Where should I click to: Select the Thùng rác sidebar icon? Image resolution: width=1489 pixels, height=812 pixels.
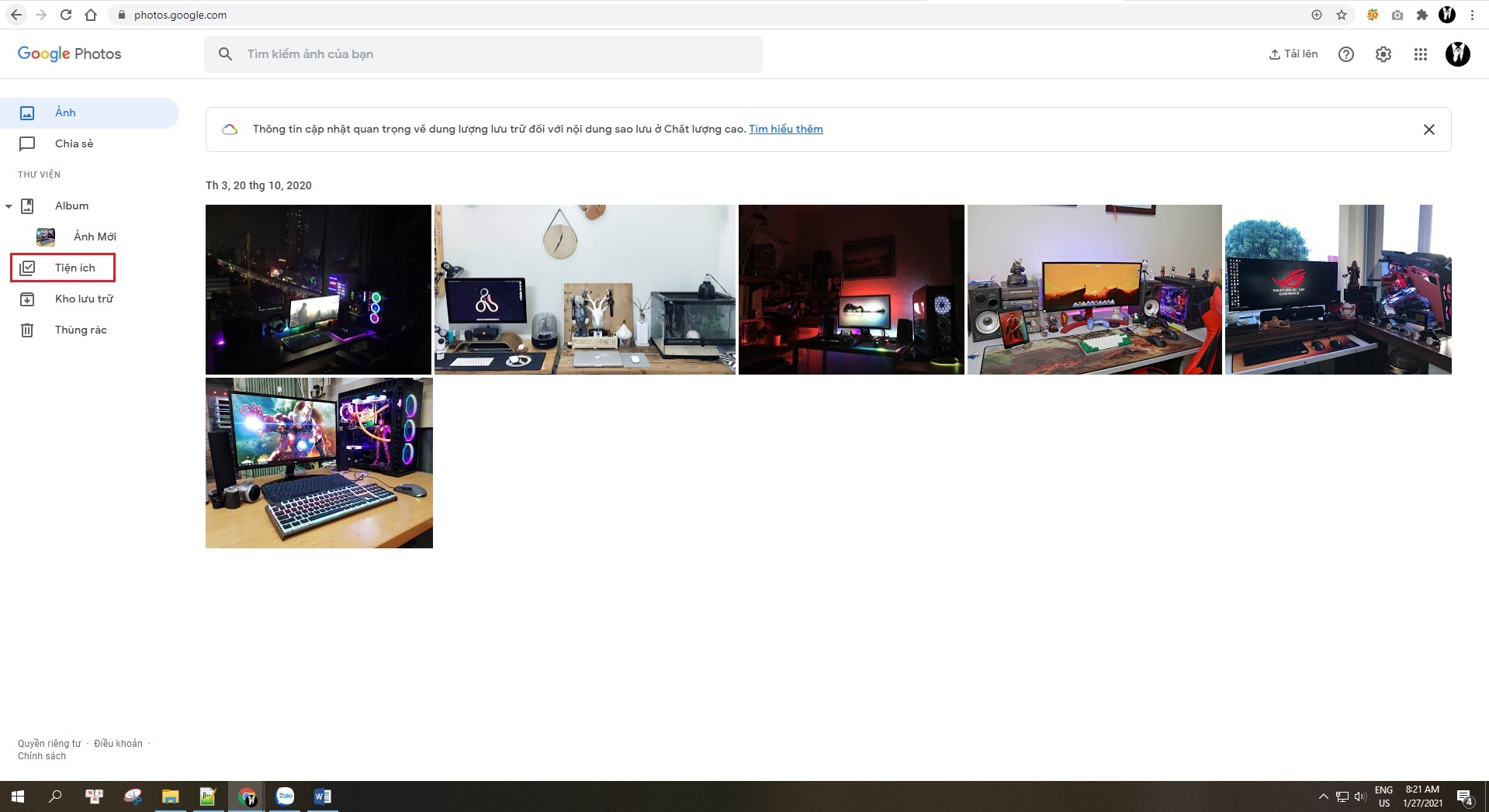click(28, 329)
